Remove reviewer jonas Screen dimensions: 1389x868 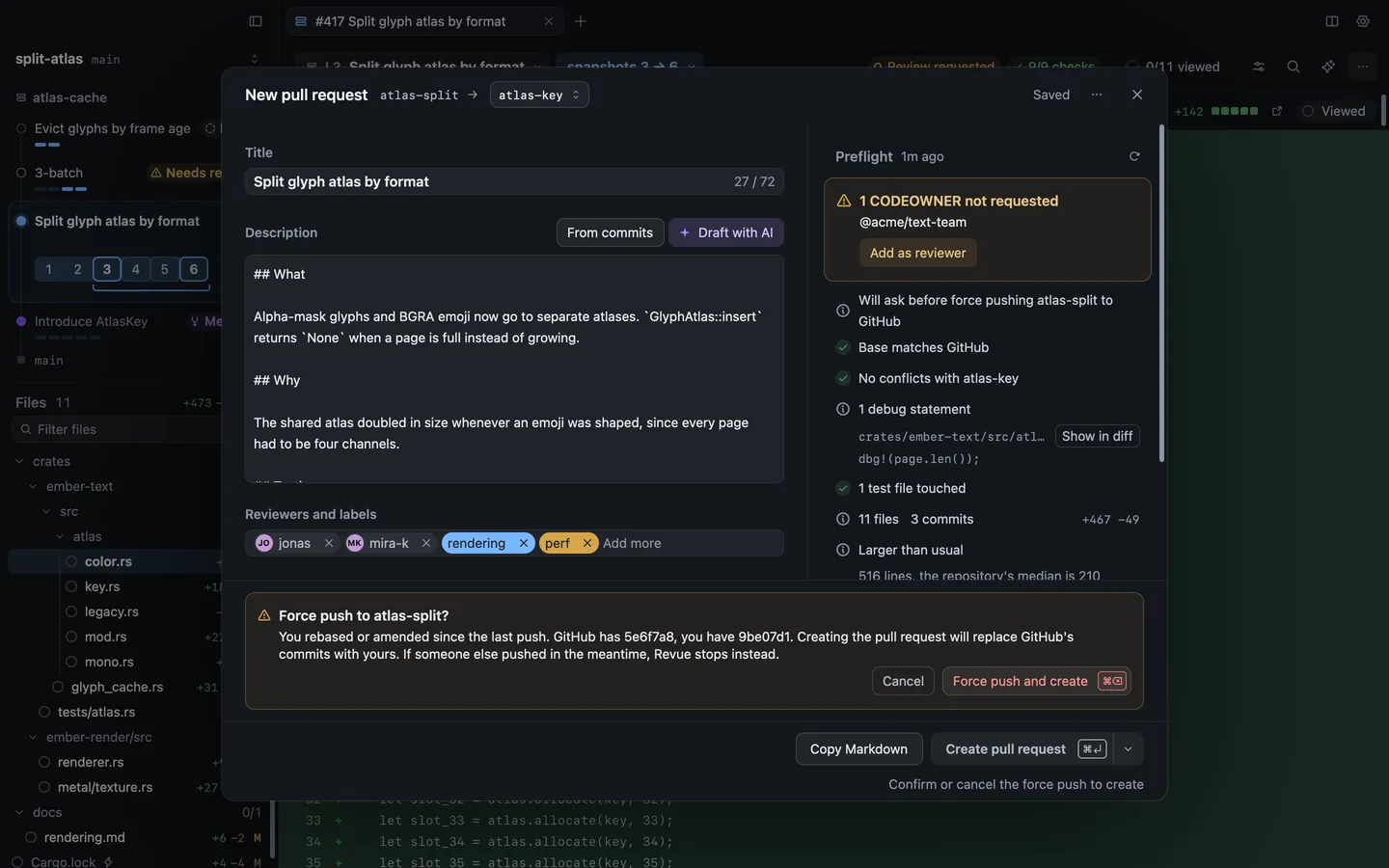pyautogui.click(x=329, y=543)
